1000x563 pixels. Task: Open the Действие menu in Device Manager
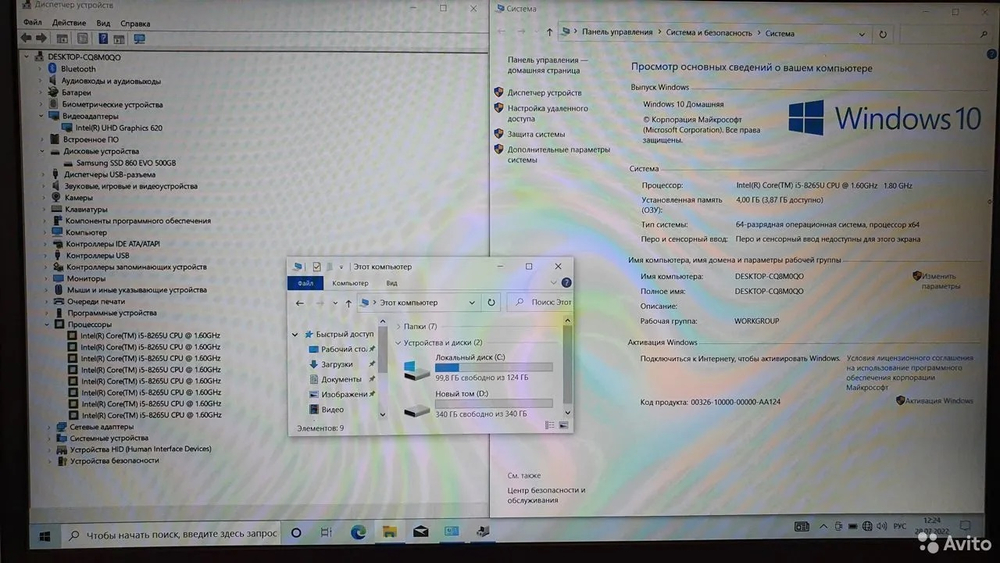[69, 23]
